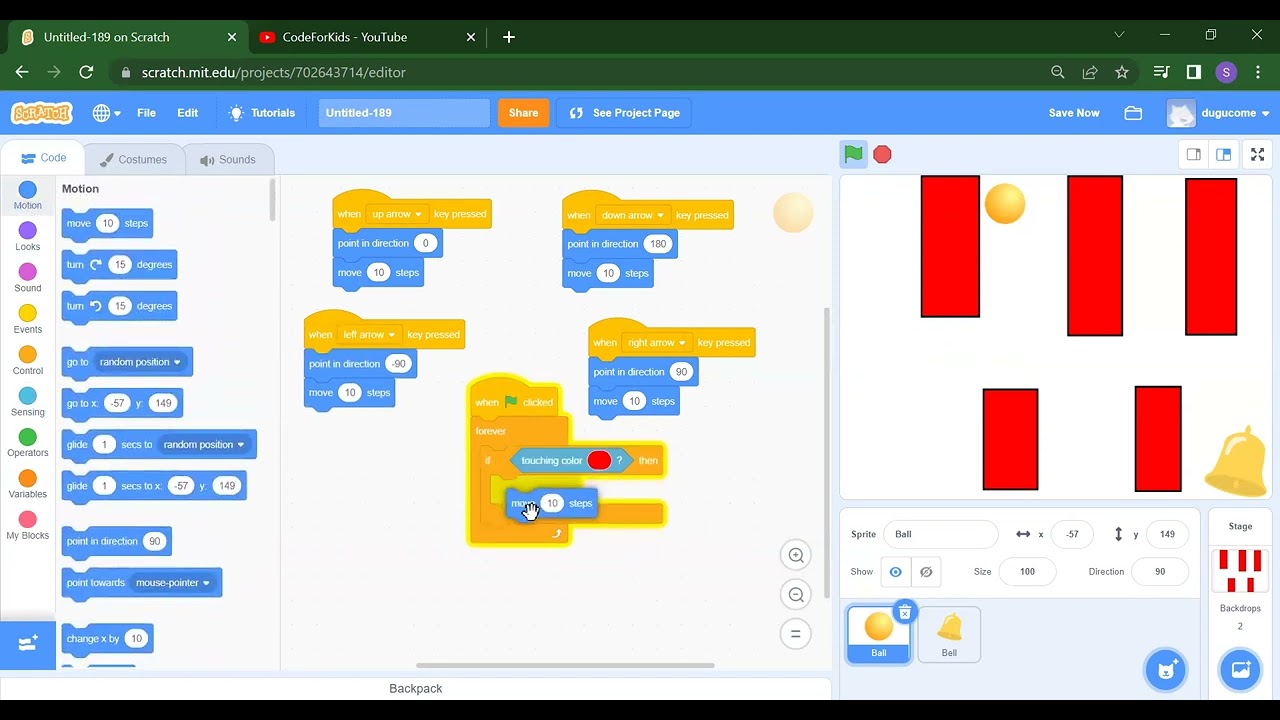Open the up arrow key dropdown
Image resolution: width=1280 pixels, height=720 pixels.
click(x=396, y=214)
